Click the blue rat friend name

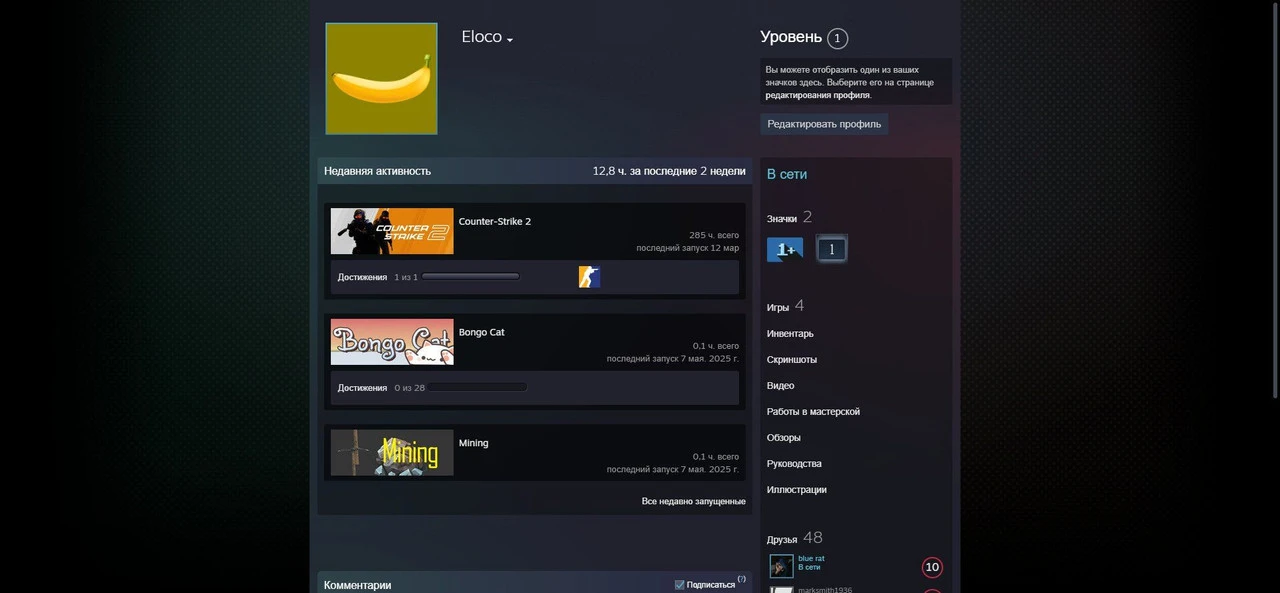[811, 559]
